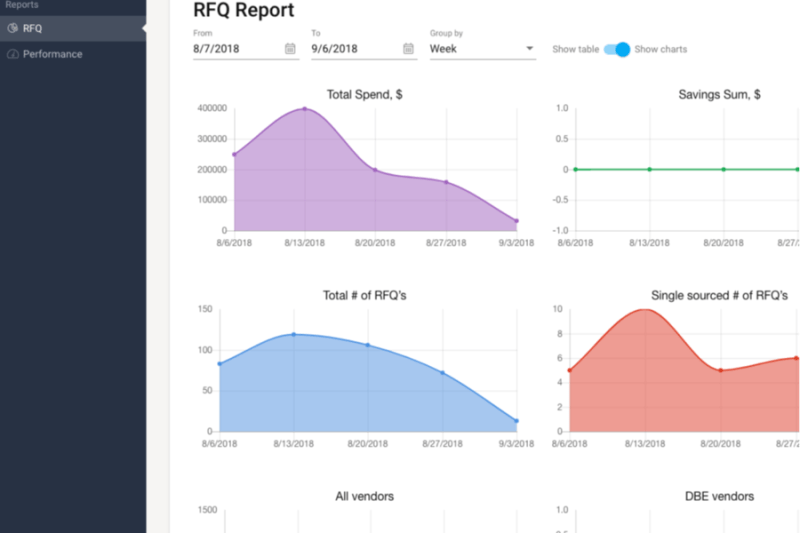The image size is (800, 533).
Task: Click the To date field showing 9/6/2018
Action: pyautogui.click(x=354, y=48)
